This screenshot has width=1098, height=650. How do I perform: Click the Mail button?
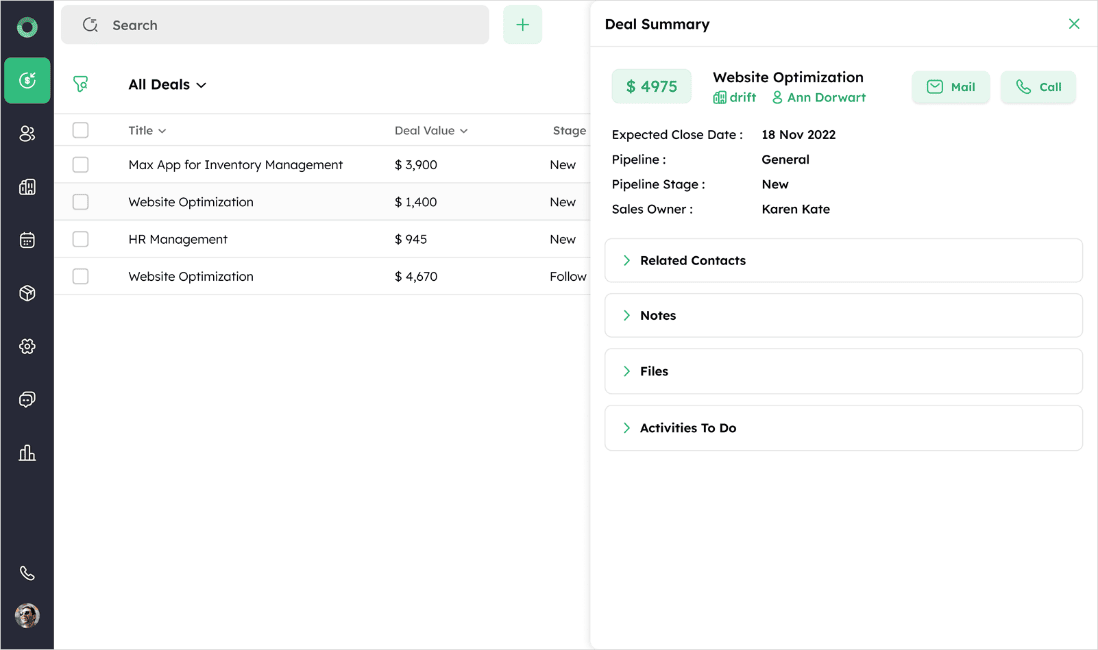click(950, 87)
